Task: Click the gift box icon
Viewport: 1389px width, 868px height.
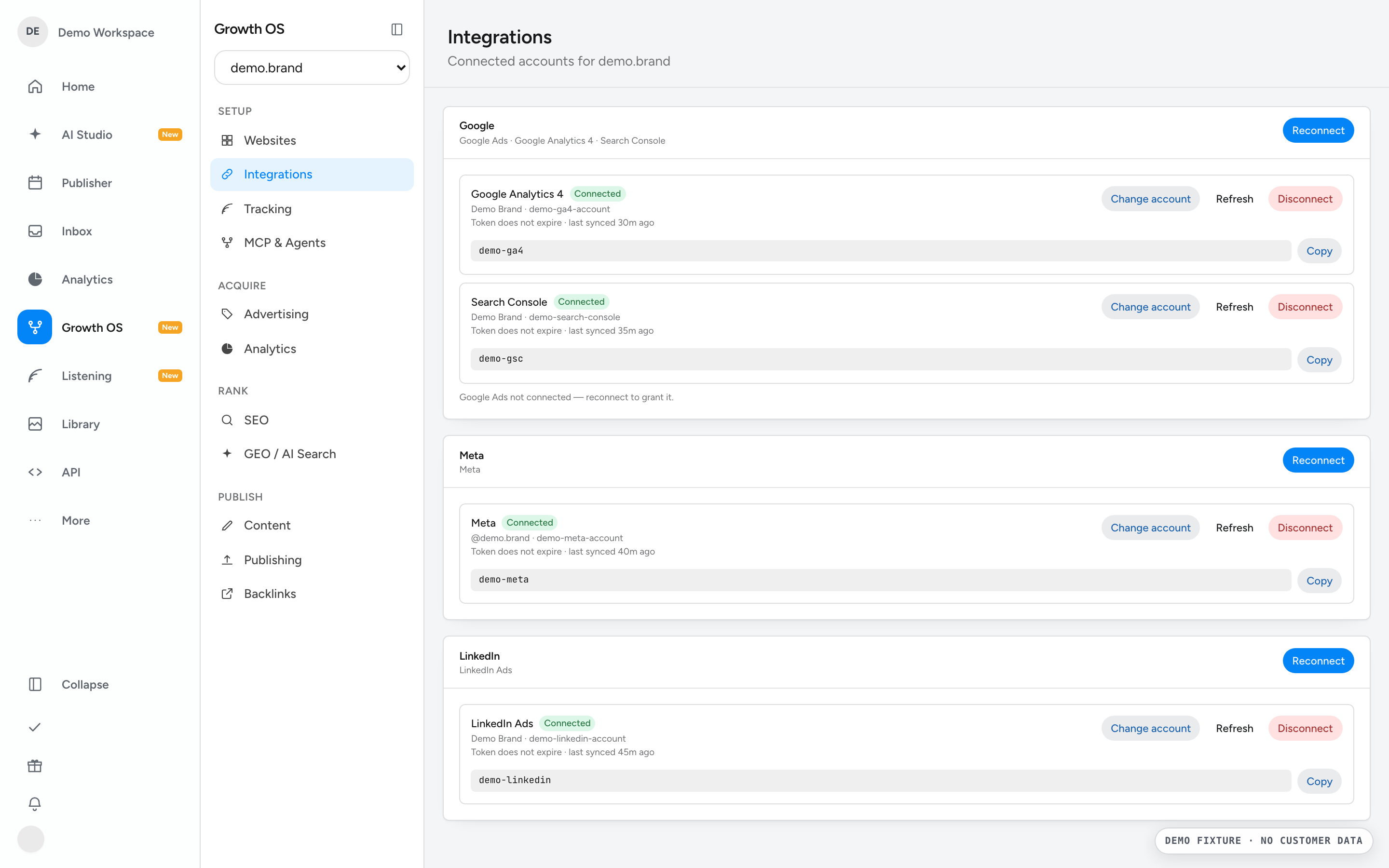Action: [34, 766]
